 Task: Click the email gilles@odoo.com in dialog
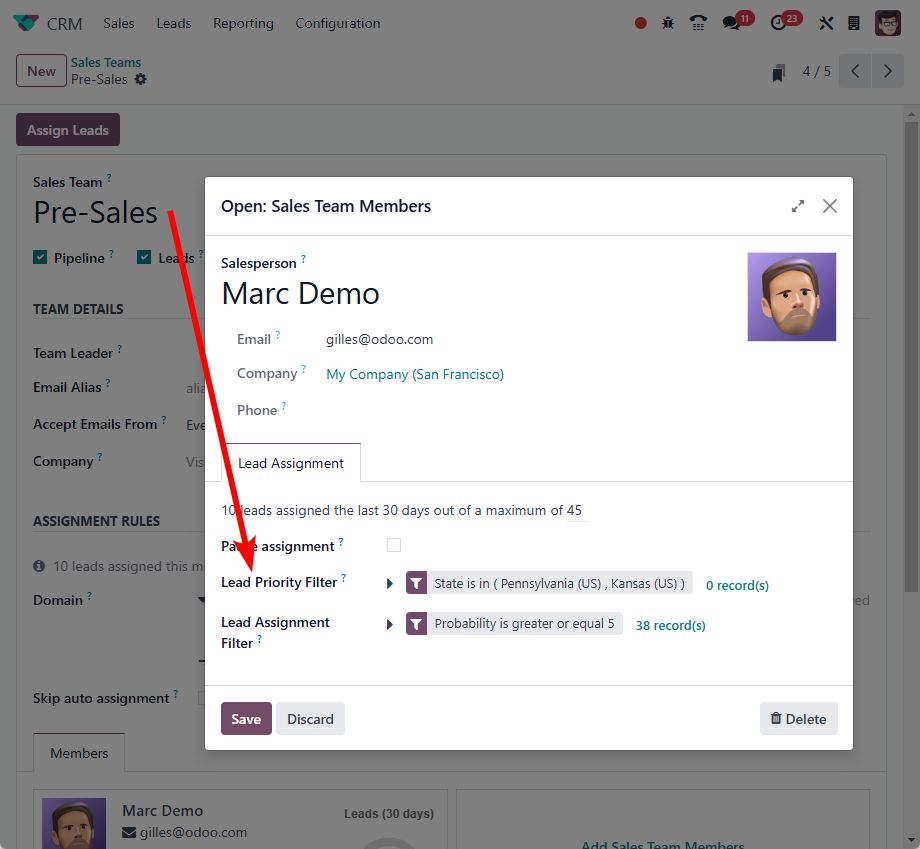pos(380,339)
